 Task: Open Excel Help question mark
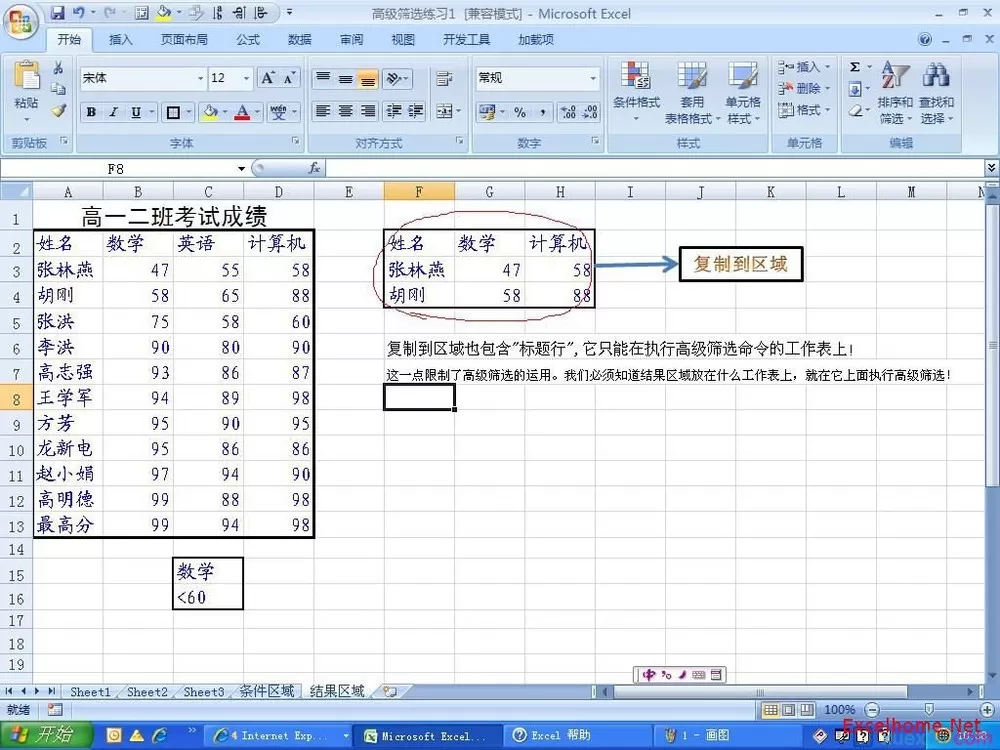point(925,40)
